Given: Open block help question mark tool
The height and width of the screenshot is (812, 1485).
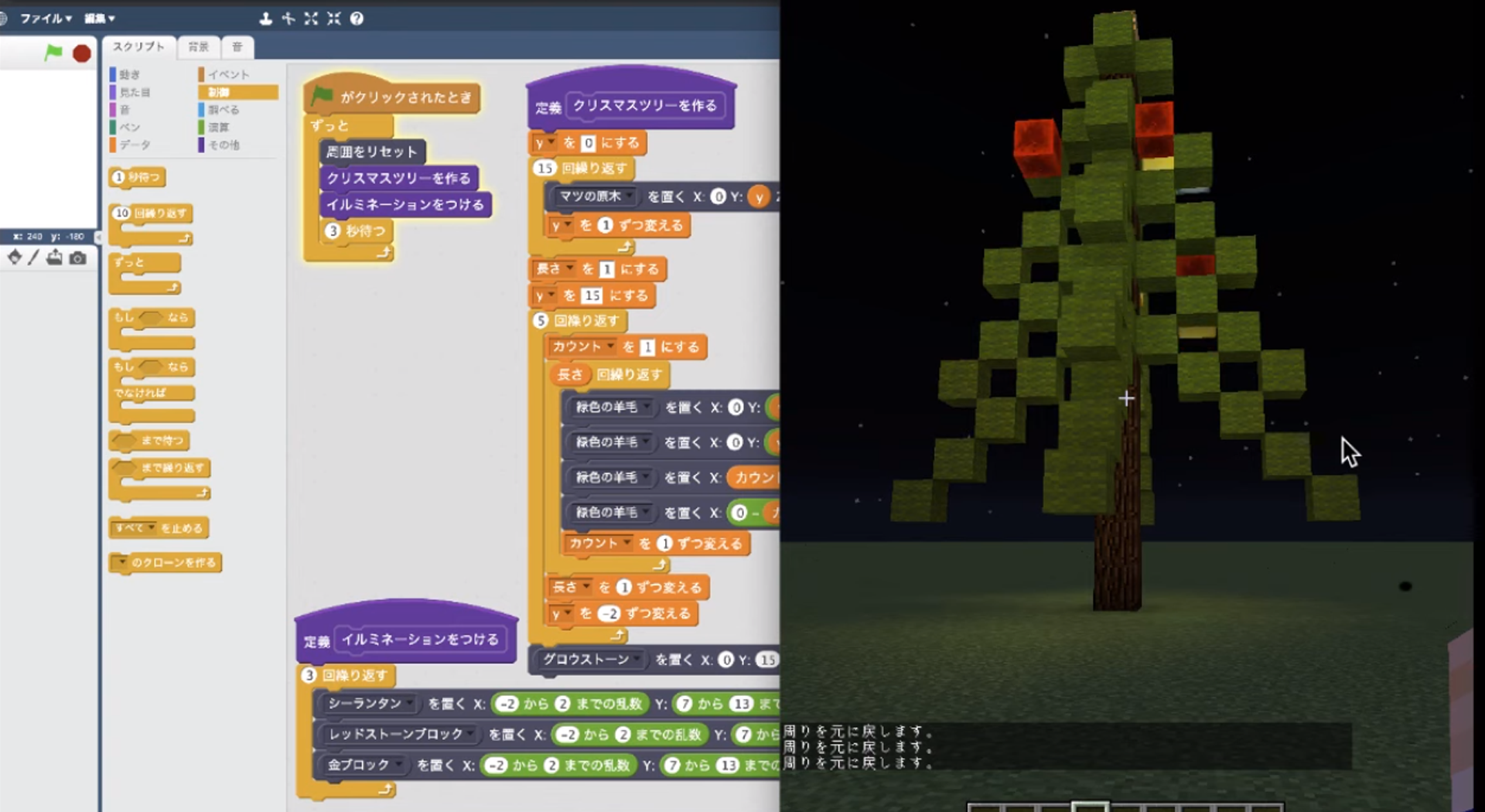Looking at the screenshot, I should pos(357,19).
